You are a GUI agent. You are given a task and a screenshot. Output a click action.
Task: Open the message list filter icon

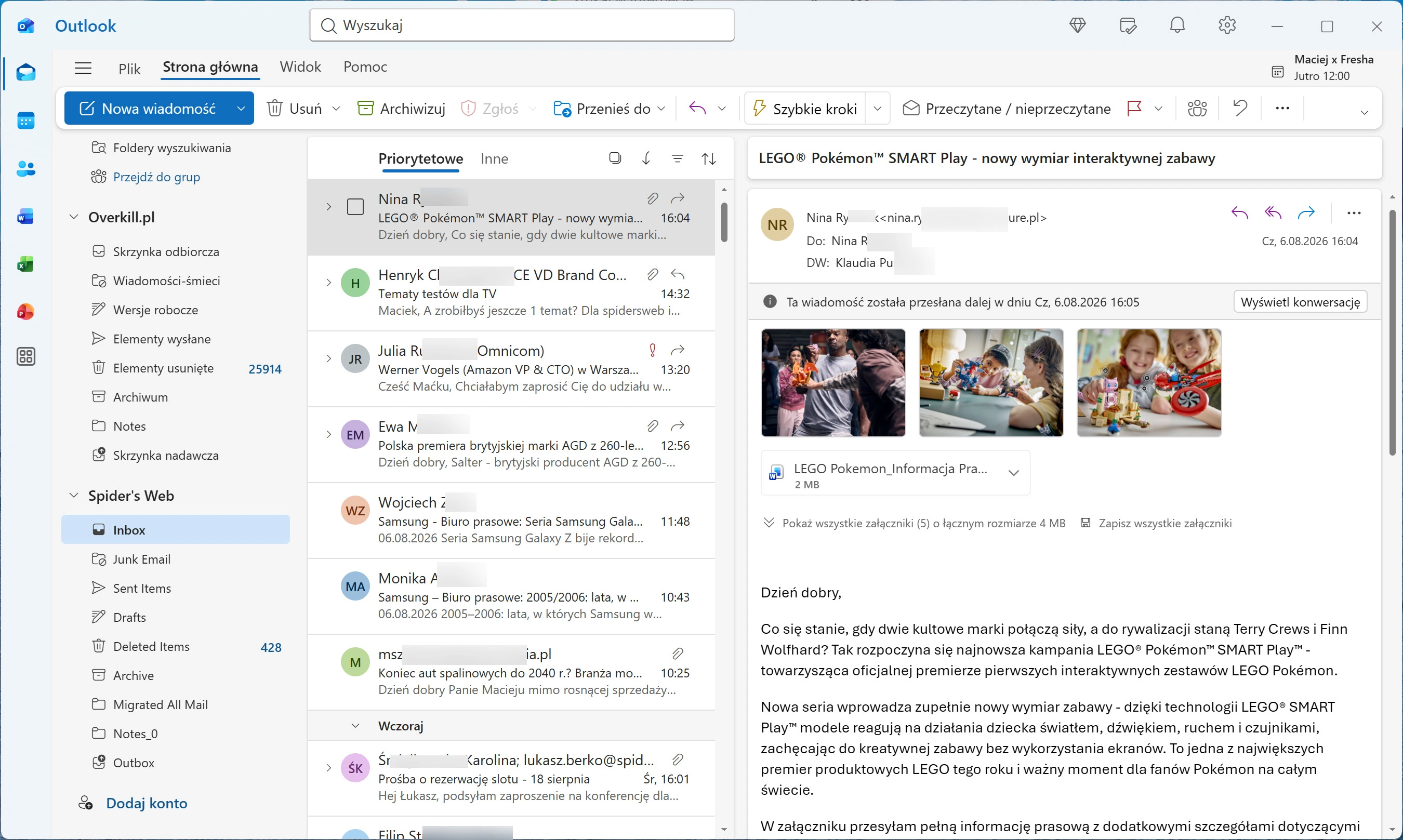point(677,158)
